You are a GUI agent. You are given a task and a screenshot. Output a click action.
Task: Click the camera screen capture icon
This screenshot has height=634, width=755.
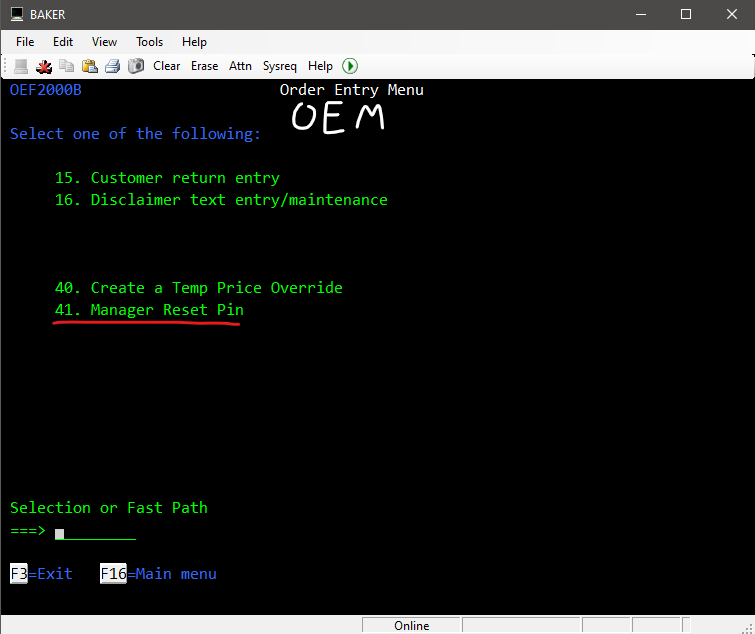coord(135,66)
